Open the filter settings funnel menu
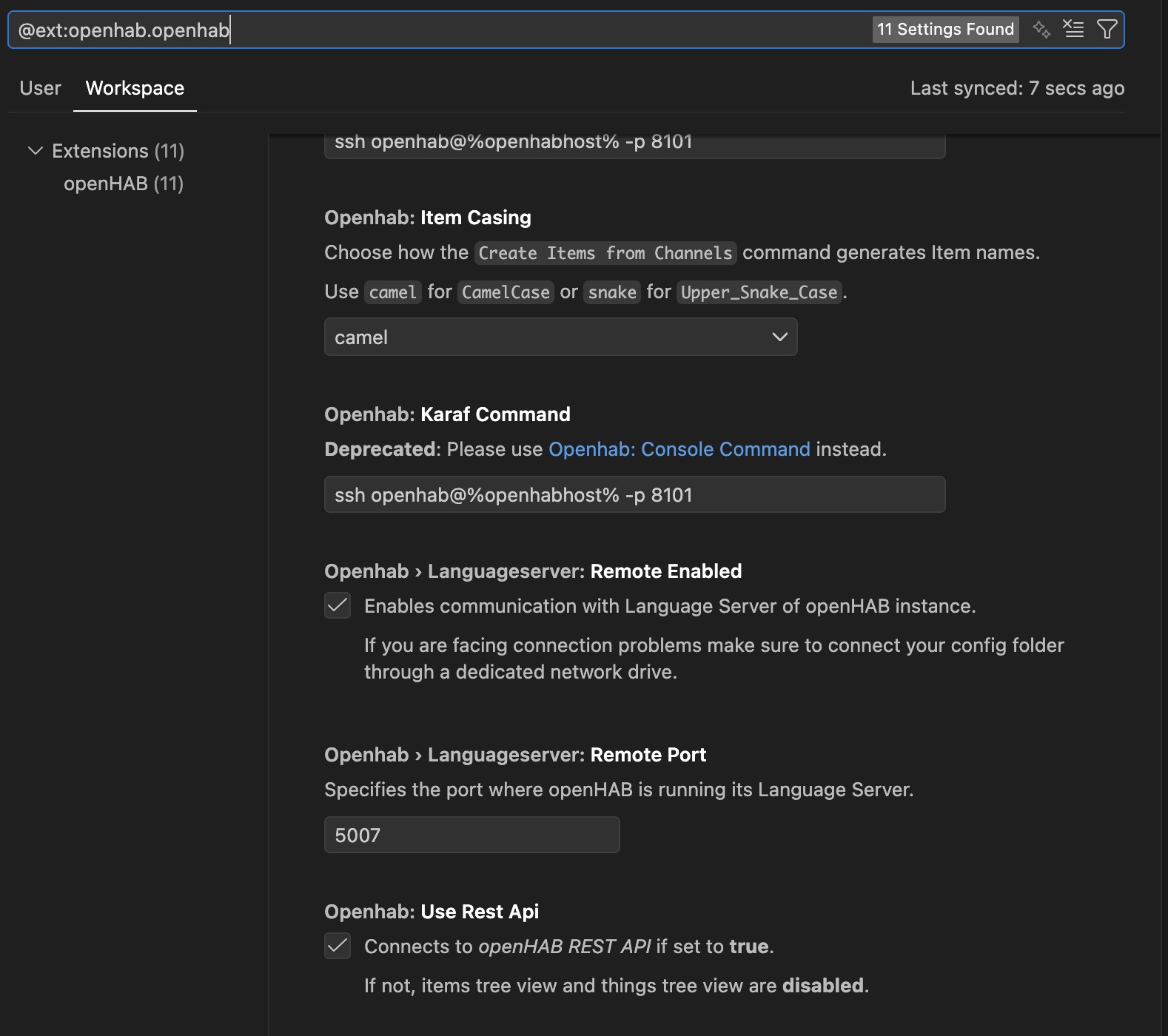Image resolution: width=1168 pixels, height=1036 pixels. pos(1107,30)
